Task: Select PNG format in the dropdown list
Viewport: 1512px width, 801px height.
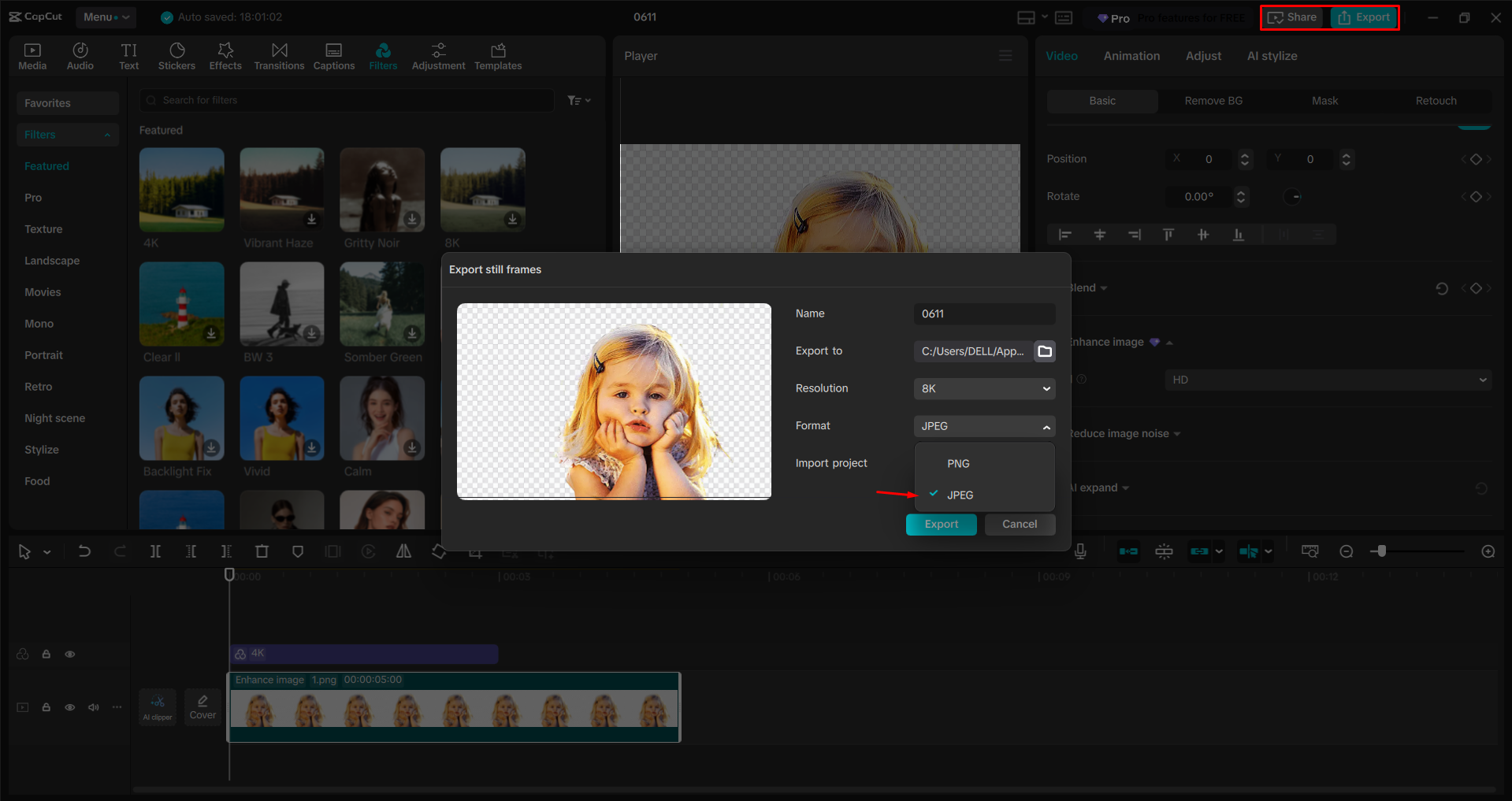Action: pyautogui.click(x=958, y=463)
